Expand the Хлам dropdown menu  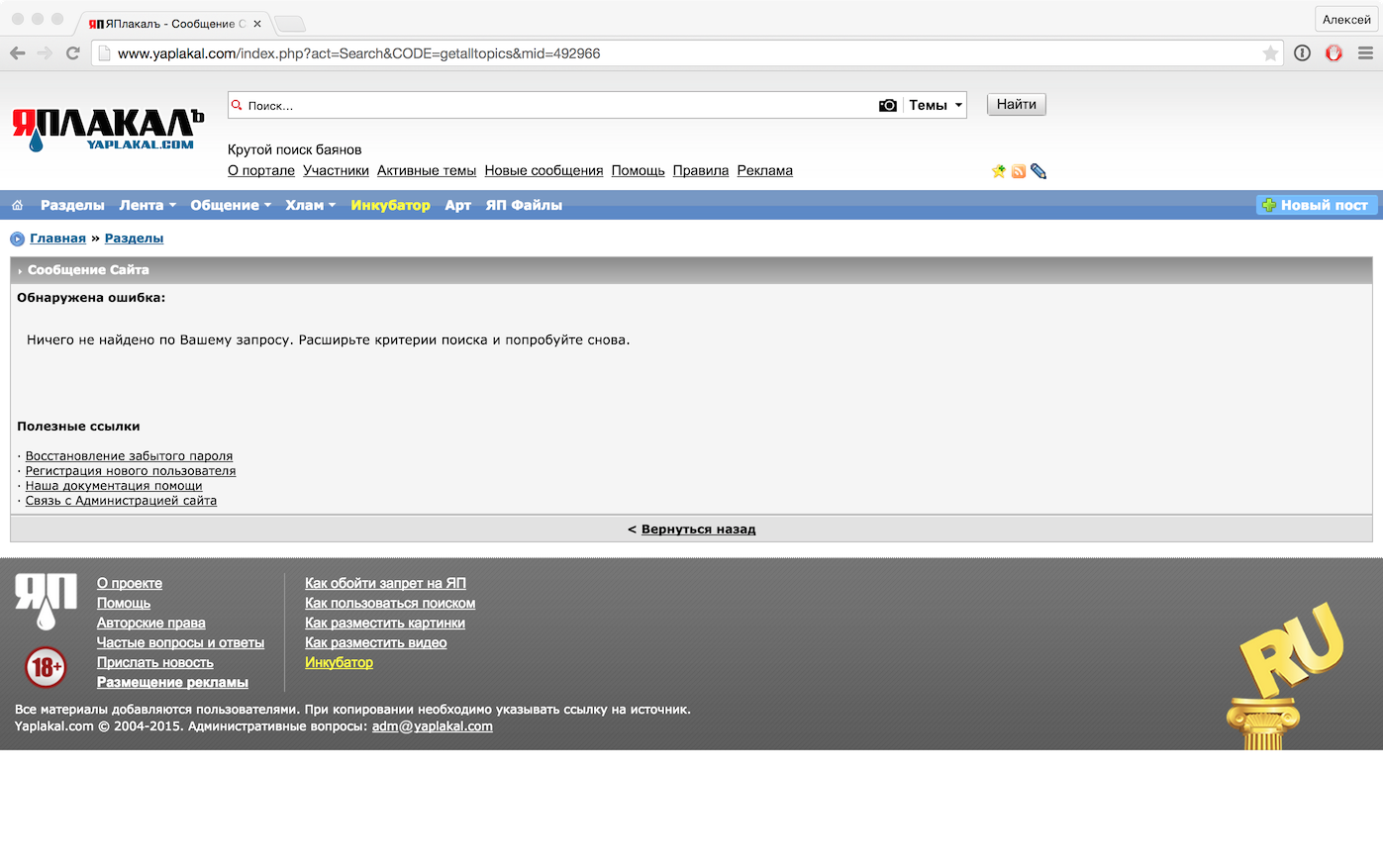(x=310, y=205)
